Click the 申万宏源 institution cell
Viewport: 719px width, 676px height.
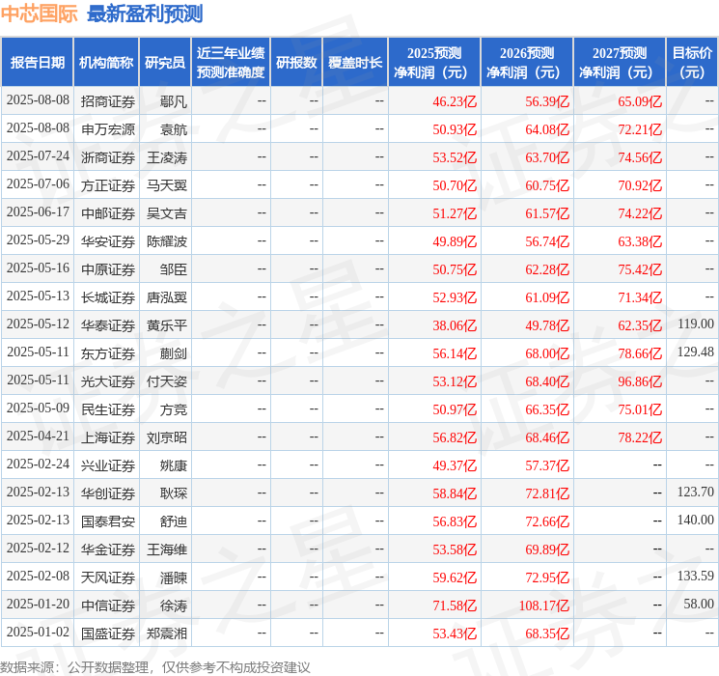[108, 129]
